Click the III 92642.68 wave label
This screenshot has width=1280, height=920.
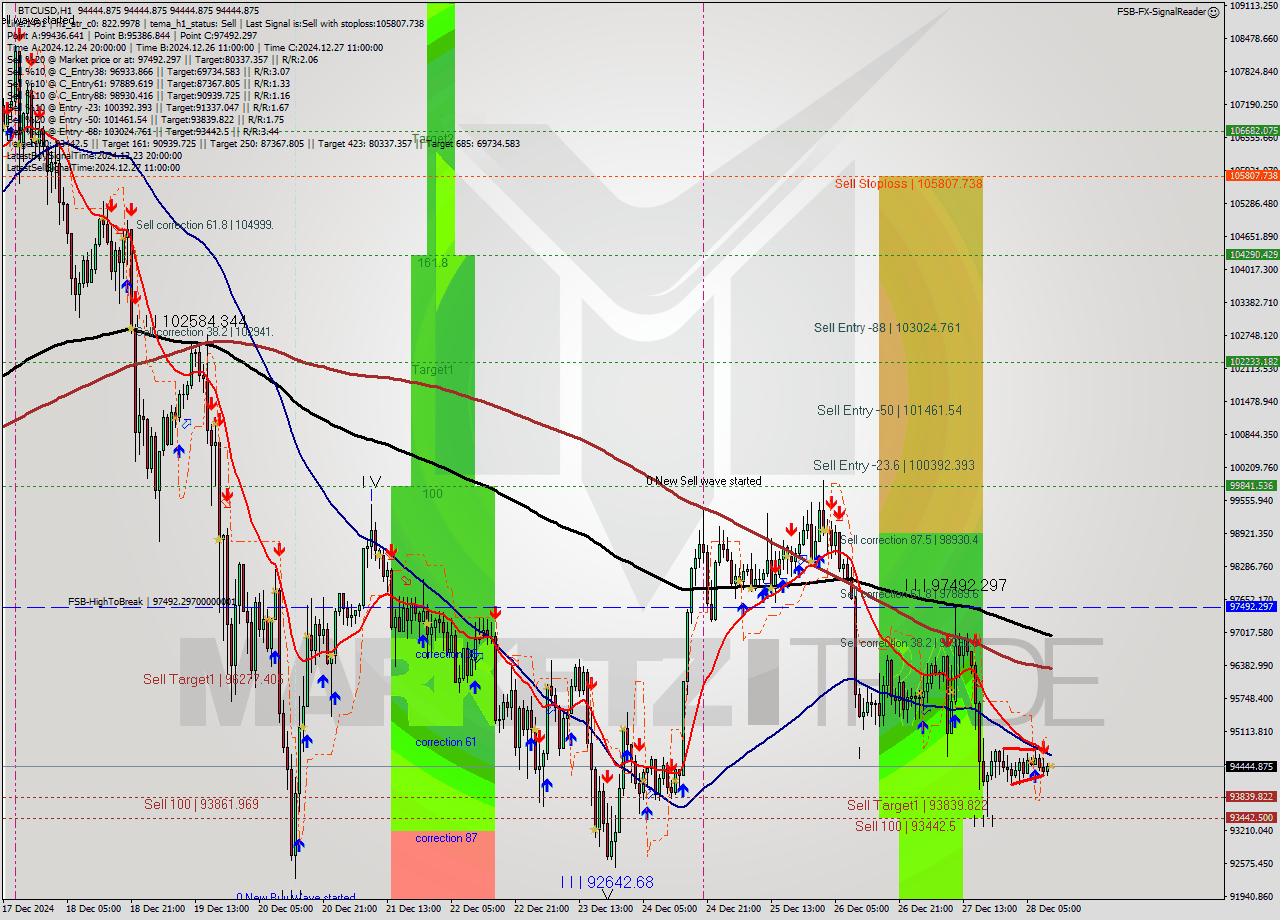606,882
